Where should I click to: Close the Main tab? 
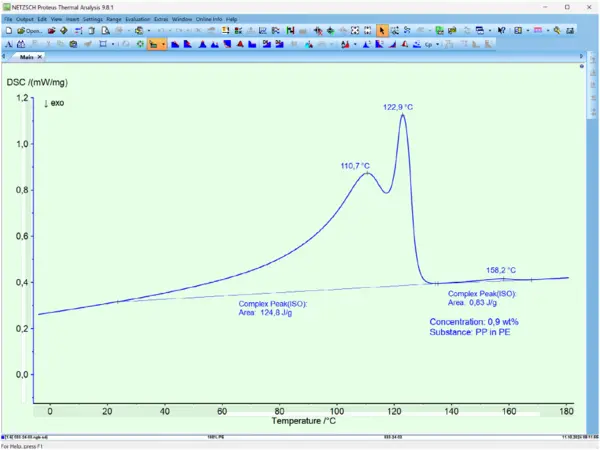tap(39, 57)
